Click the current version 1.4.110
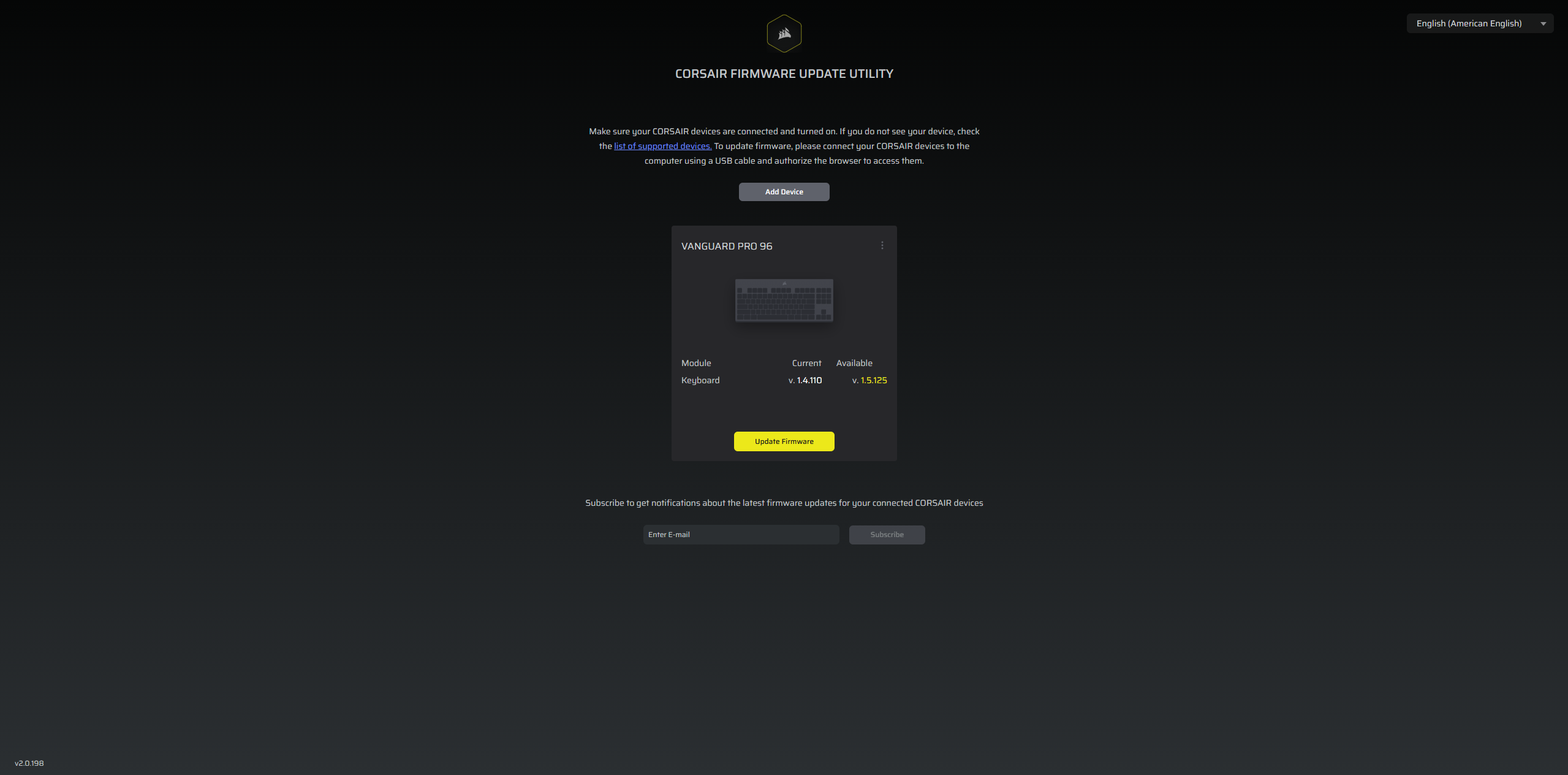Image resolution: width=1568 pixels, height=775 pixels. [808, 380]
